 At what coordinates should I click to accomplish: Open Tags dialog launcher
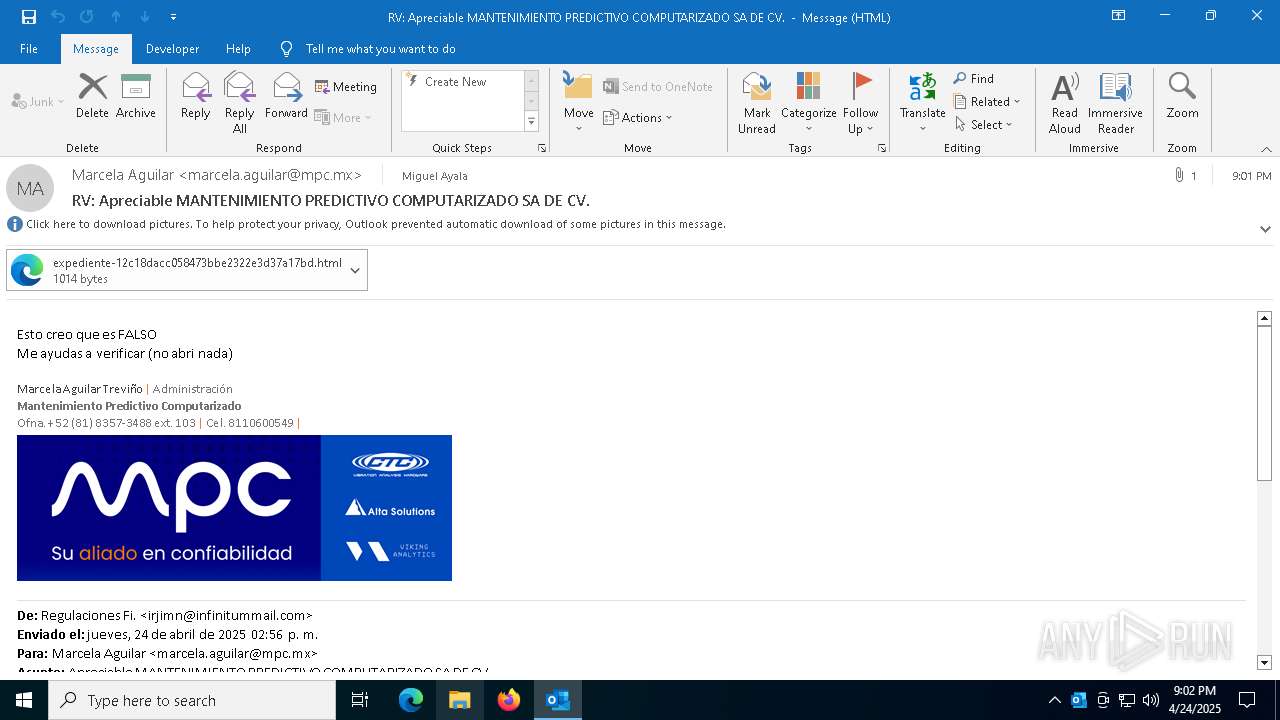[x=882, y=148]
